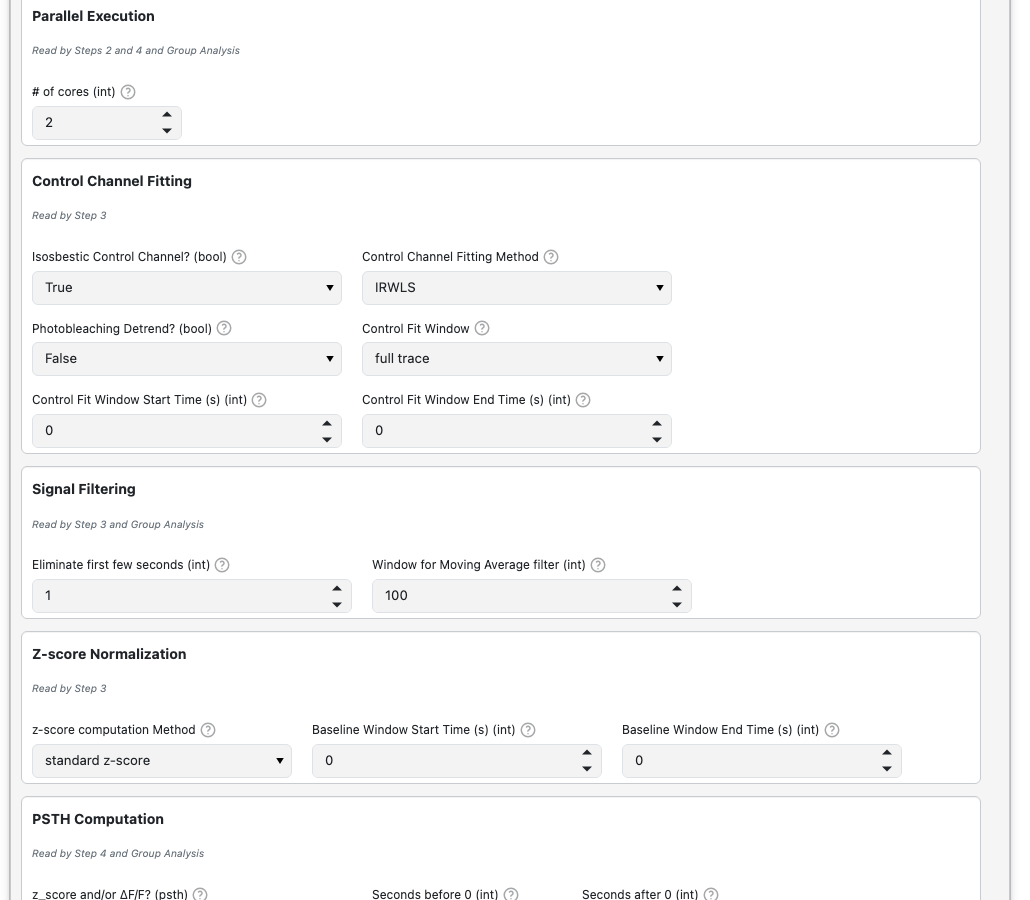The width and height of the screenshot is (1030, 900).
Task: Increase number of cores value
Action: click(x=167, y=115)
